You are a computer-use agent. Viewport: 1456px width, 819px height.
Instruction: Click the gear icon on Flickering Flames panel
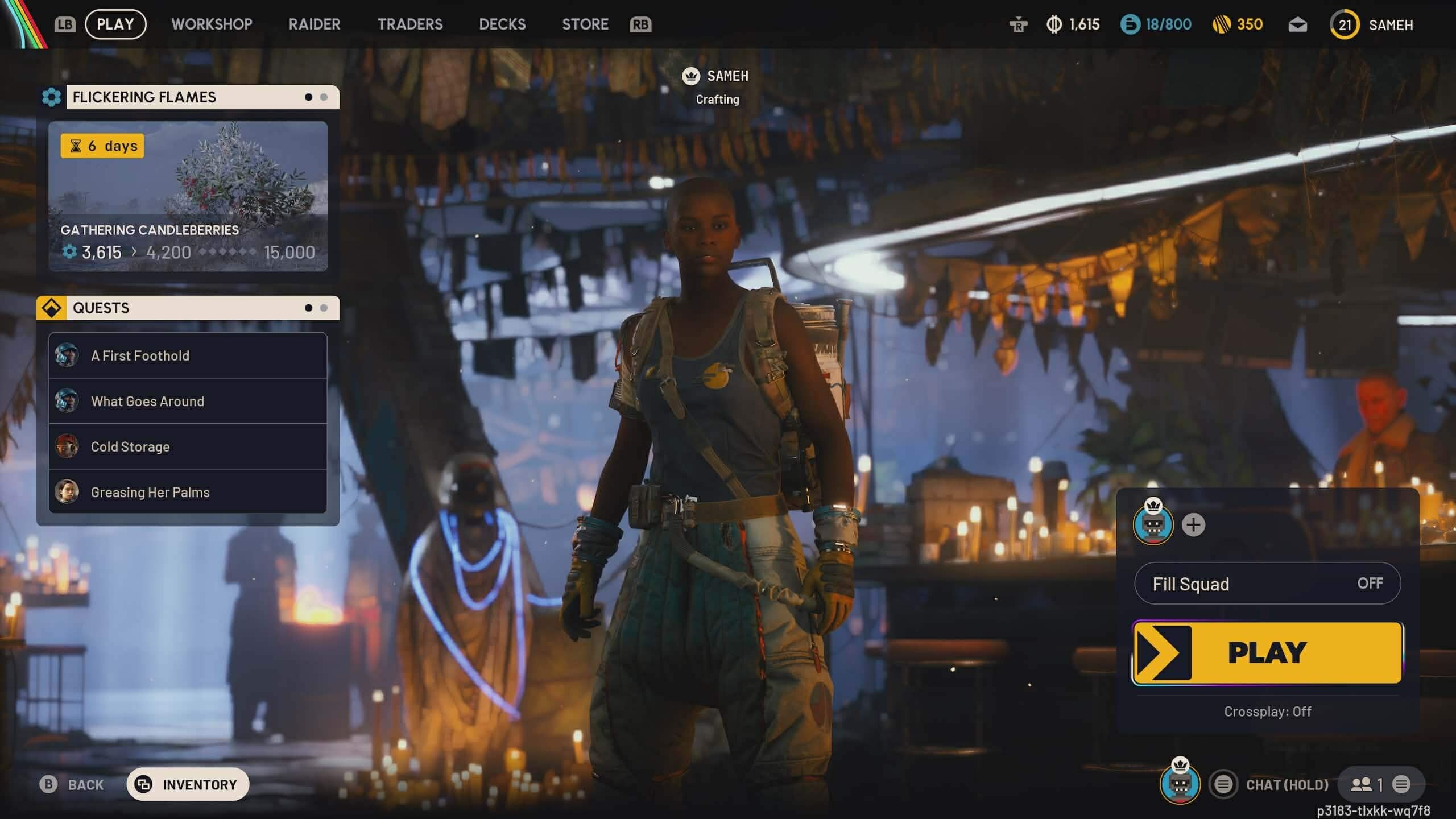point(51,97)
